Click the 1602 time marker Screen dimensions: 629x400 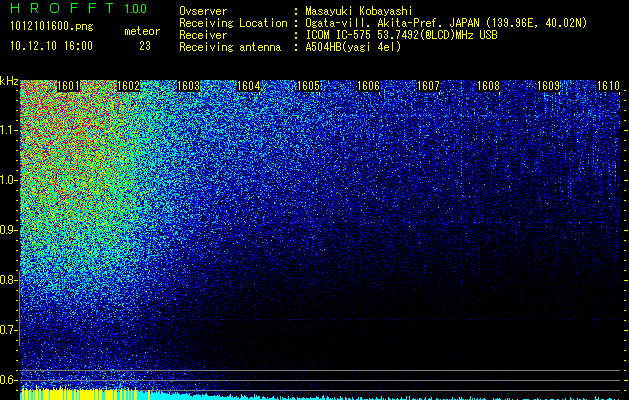point(128,86)
